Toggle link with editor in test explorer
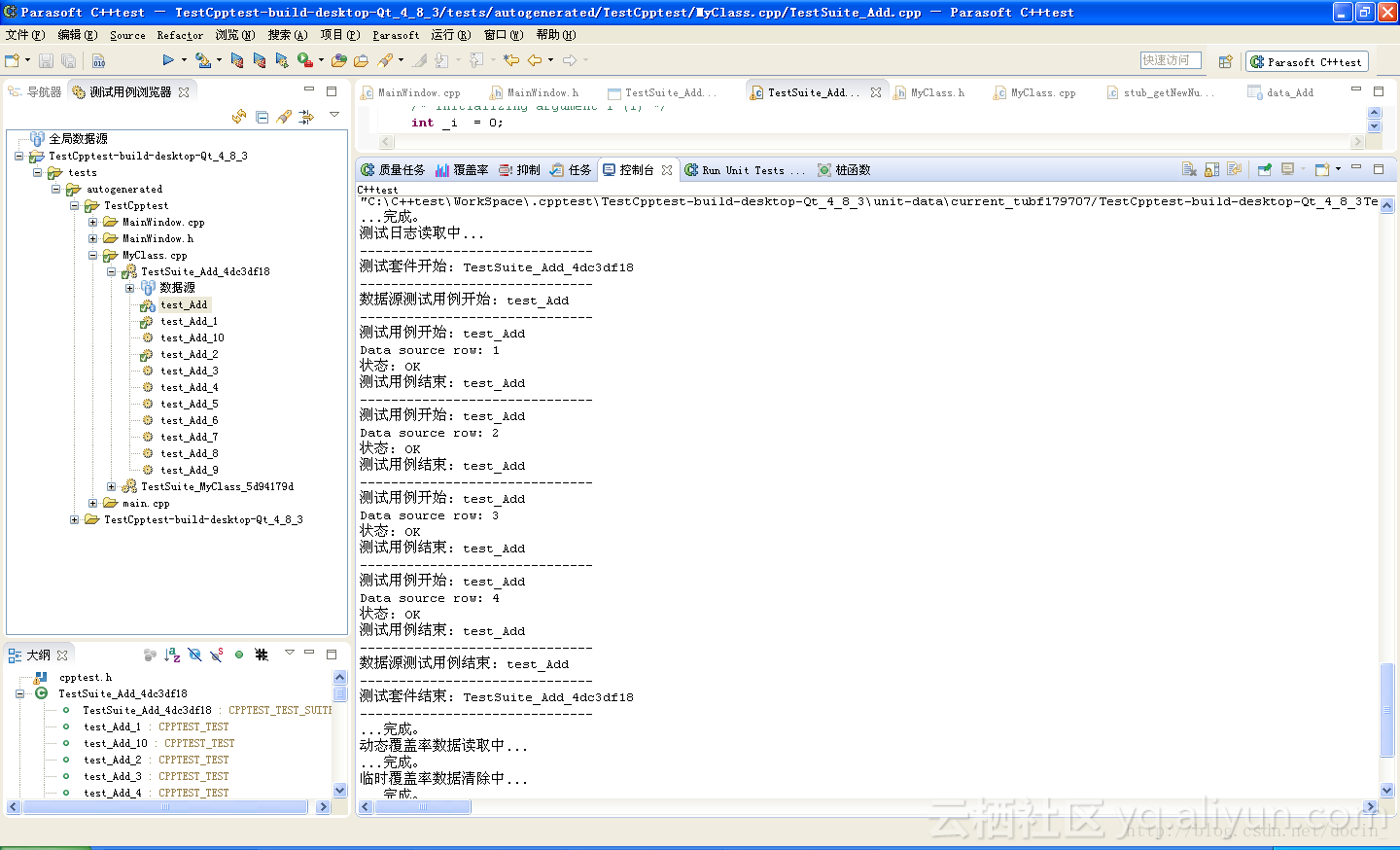This screenshot has width=1400, height=850. tap(306, 117)
